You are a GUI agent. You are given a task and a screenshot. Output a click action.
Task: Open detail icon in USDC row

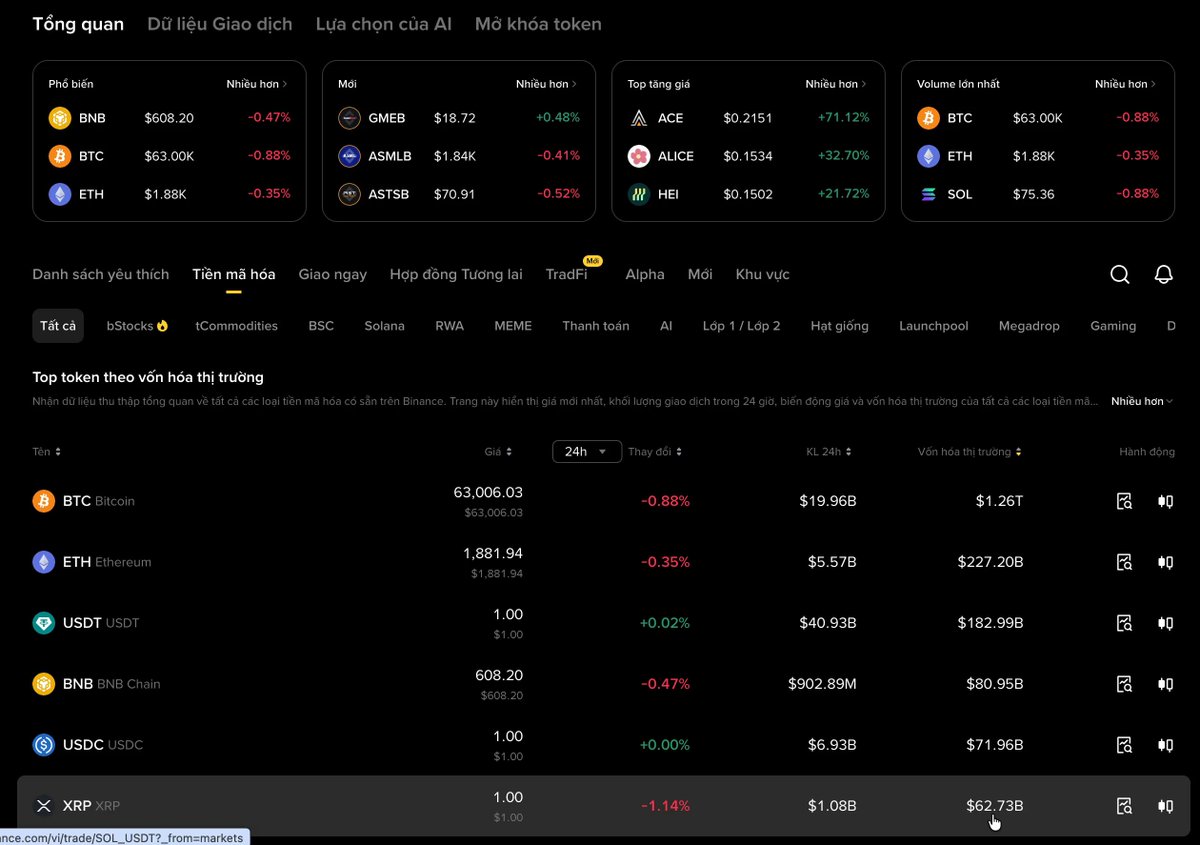1124,745
